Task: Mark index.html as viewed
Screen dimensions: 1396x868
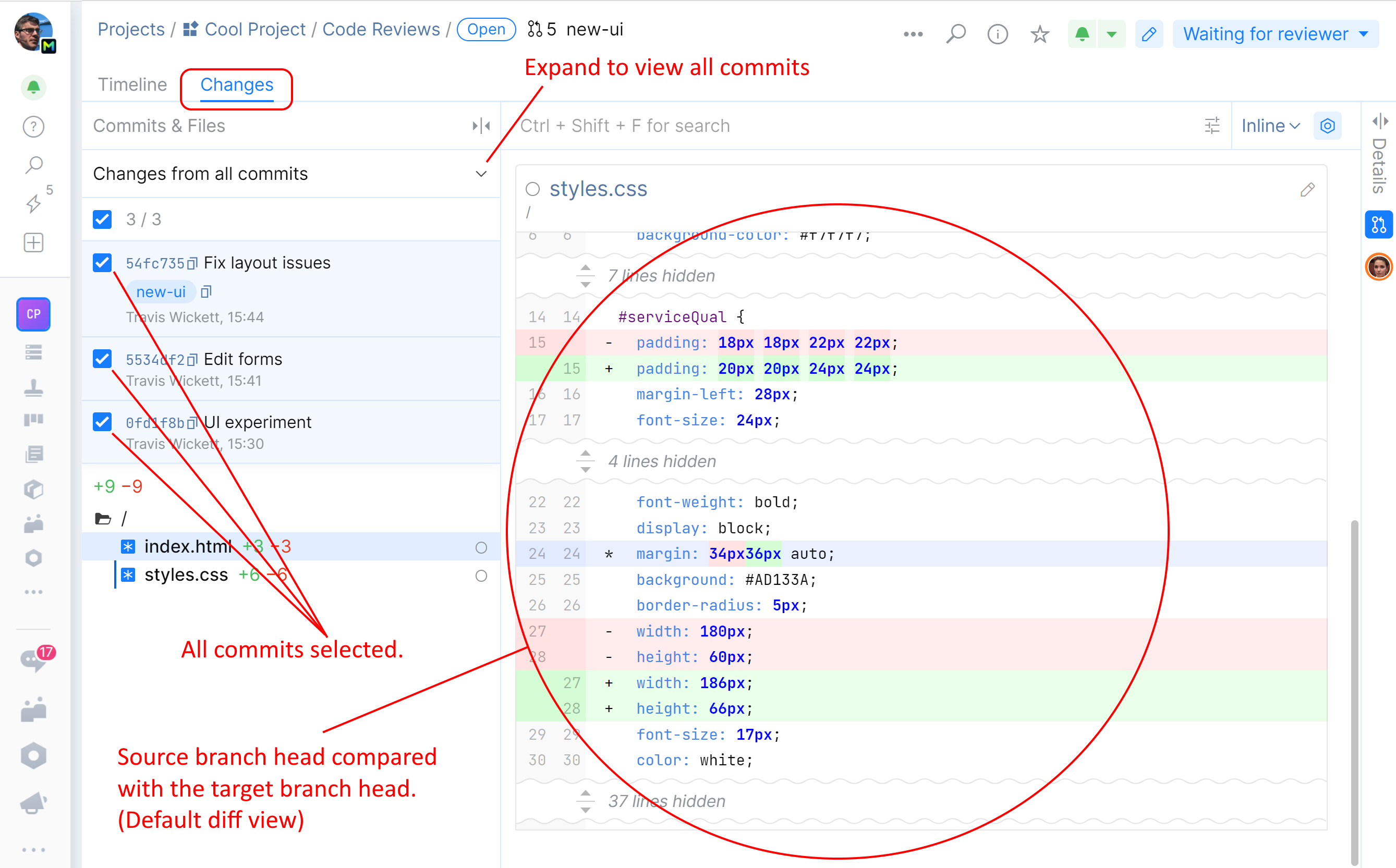Action: (481, 548)
